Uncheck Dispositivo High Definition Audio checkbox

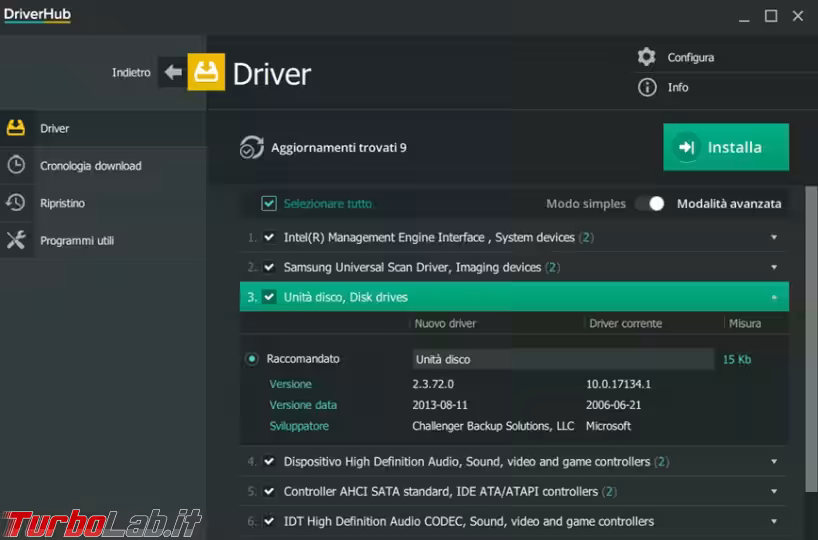[x=269, y=461]
